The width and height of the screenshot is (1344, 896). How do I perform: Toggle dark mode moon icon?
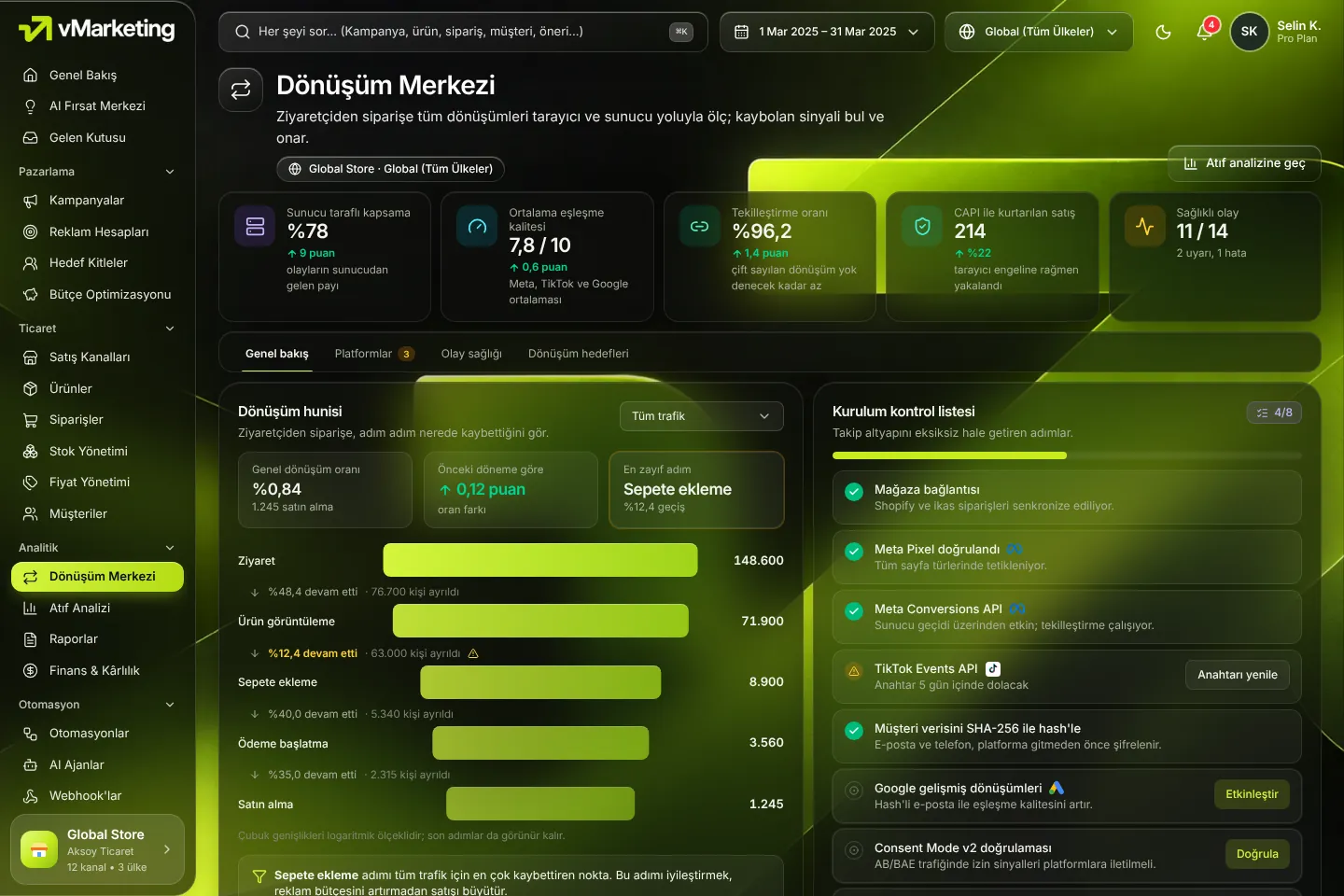(1163, 32)
